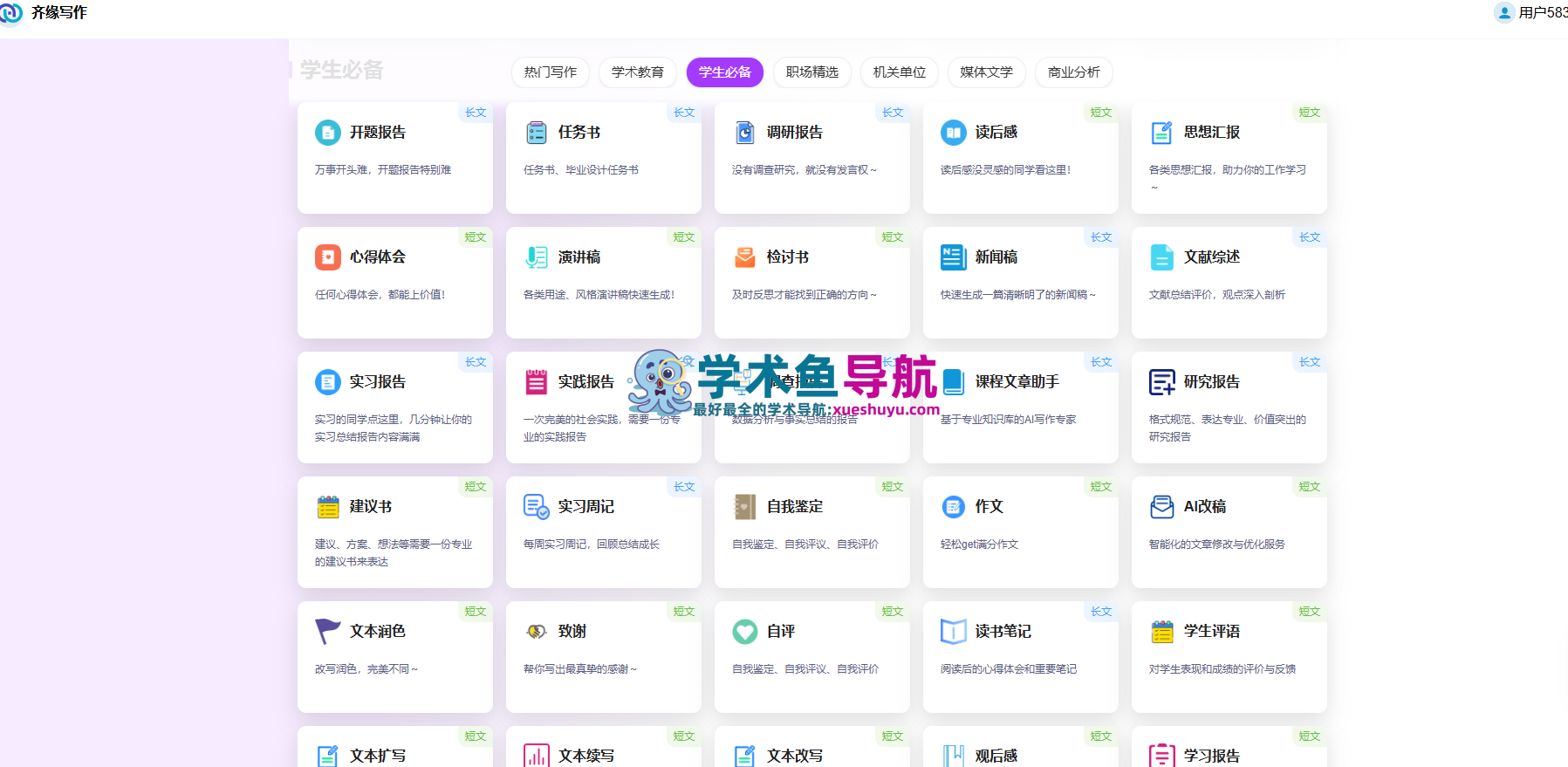Click the 思想汇报 edit icon
Image resolution: width=1568 pixels, height=767 pixels.
pos(1162,133)
